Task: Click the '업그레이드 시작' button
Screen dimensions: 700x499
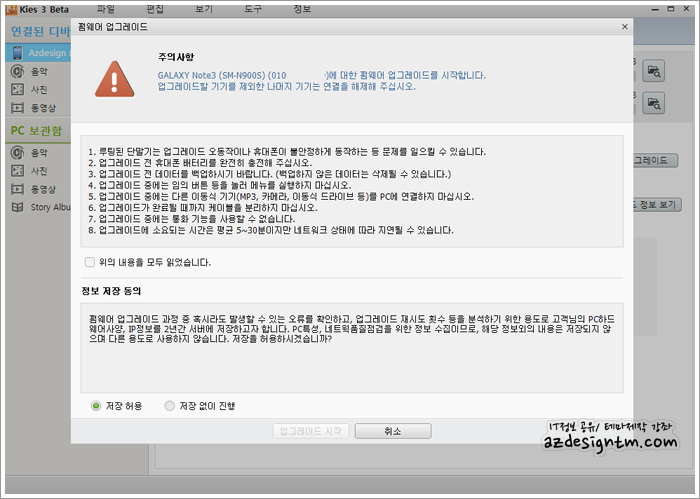Action: pyautogui.click(x=311, y=431)
